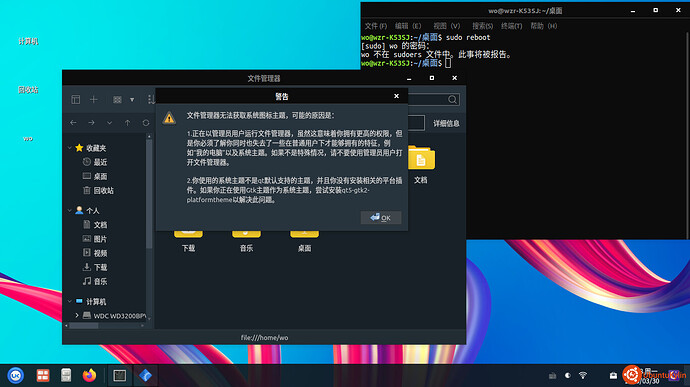Open view mode dropdown arrow
690x387 pixels.
(x=132, y=100)
